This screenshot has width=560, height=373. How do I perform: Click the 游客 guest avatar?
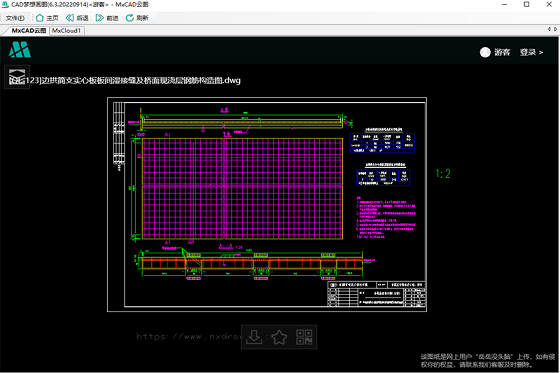coord(485,52)
